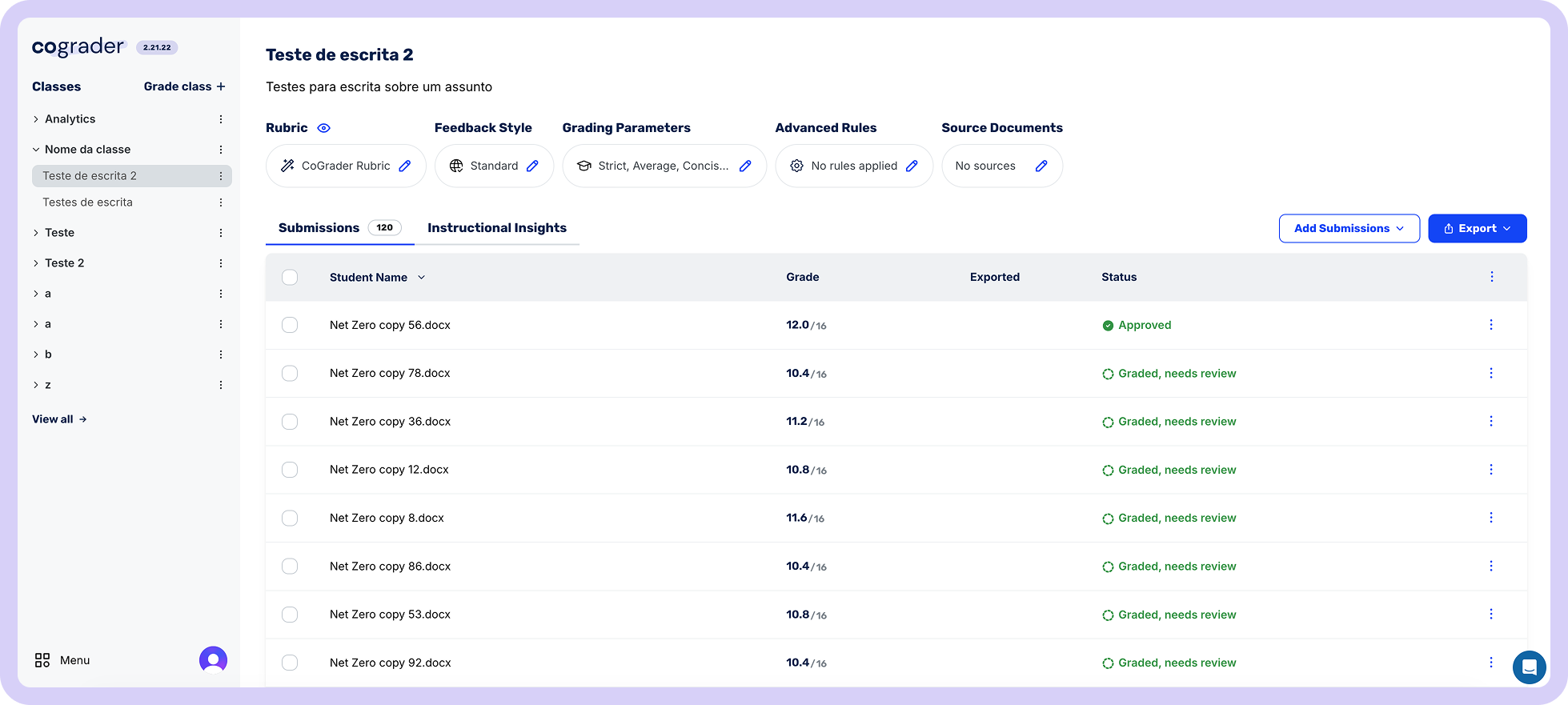Screen dimensions: 1568x705
Task: Expand the Analytics class in sidebar
Action: click(36, 119)
